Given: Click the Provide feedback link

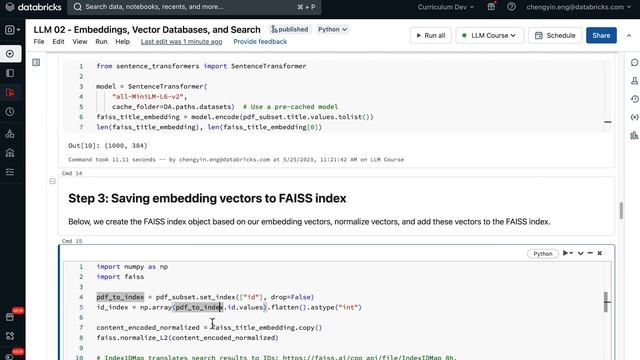Looking at the screenshot, I should (x=260, y=42).
